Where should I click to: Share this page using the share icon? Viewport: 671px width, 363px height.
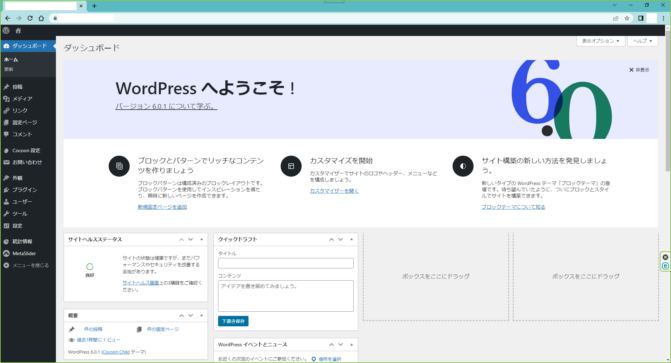click(x=616, y=18)
